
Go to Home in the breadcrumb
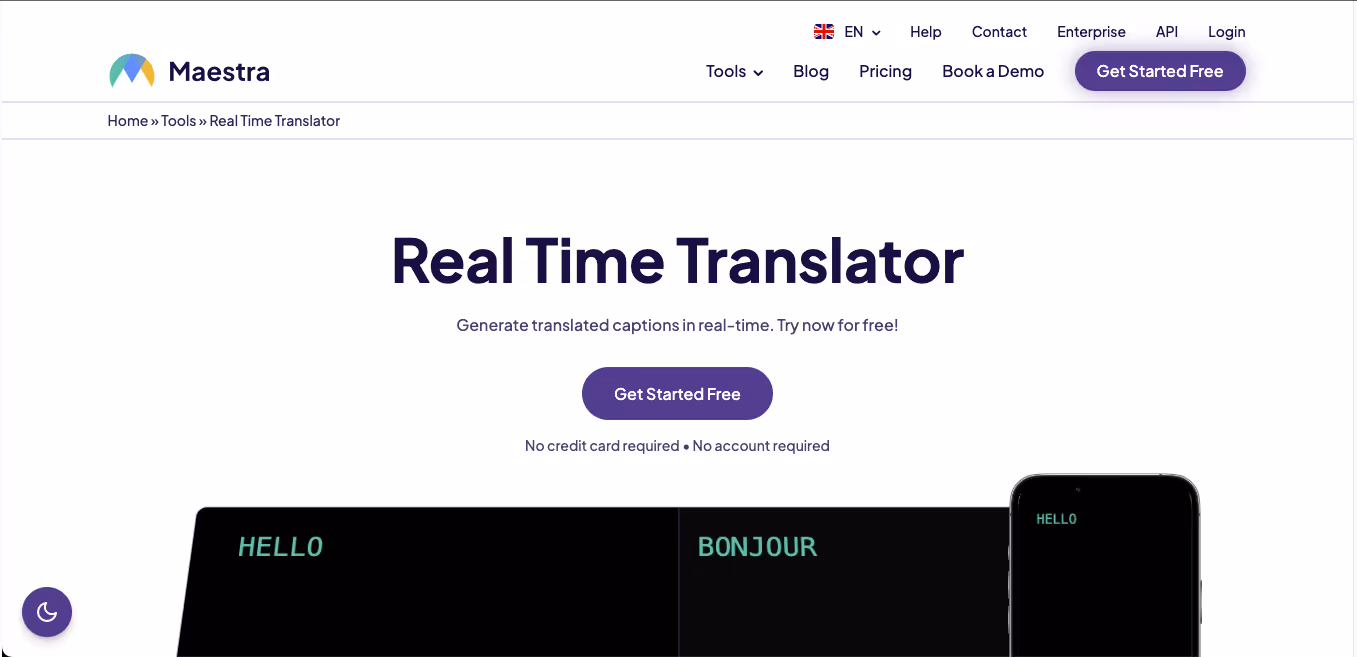[128, 121]
